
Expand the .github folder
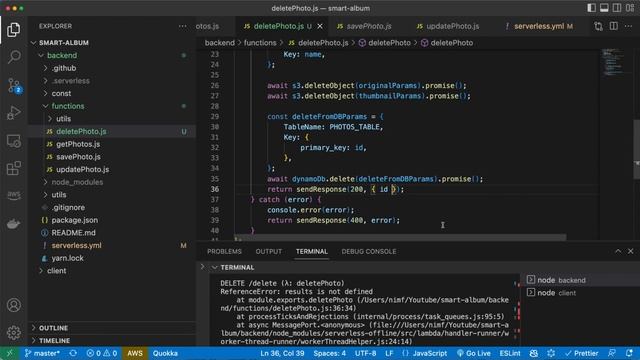tap(112, 68)
